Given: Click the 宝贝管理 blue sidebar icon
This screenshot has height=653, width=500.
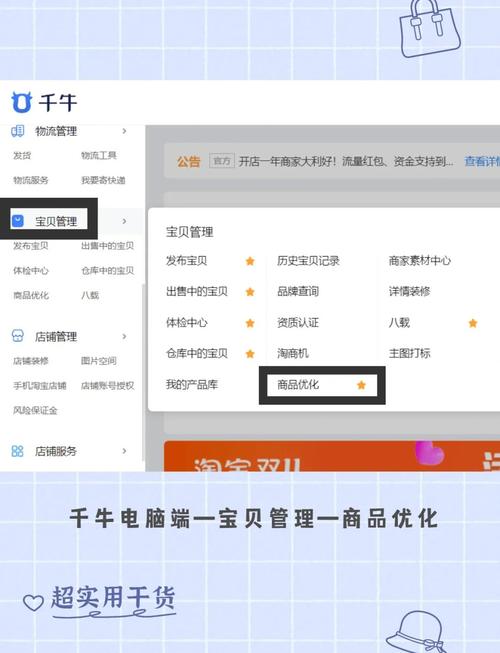Looking at the screenshot, I should coord(18,221).
